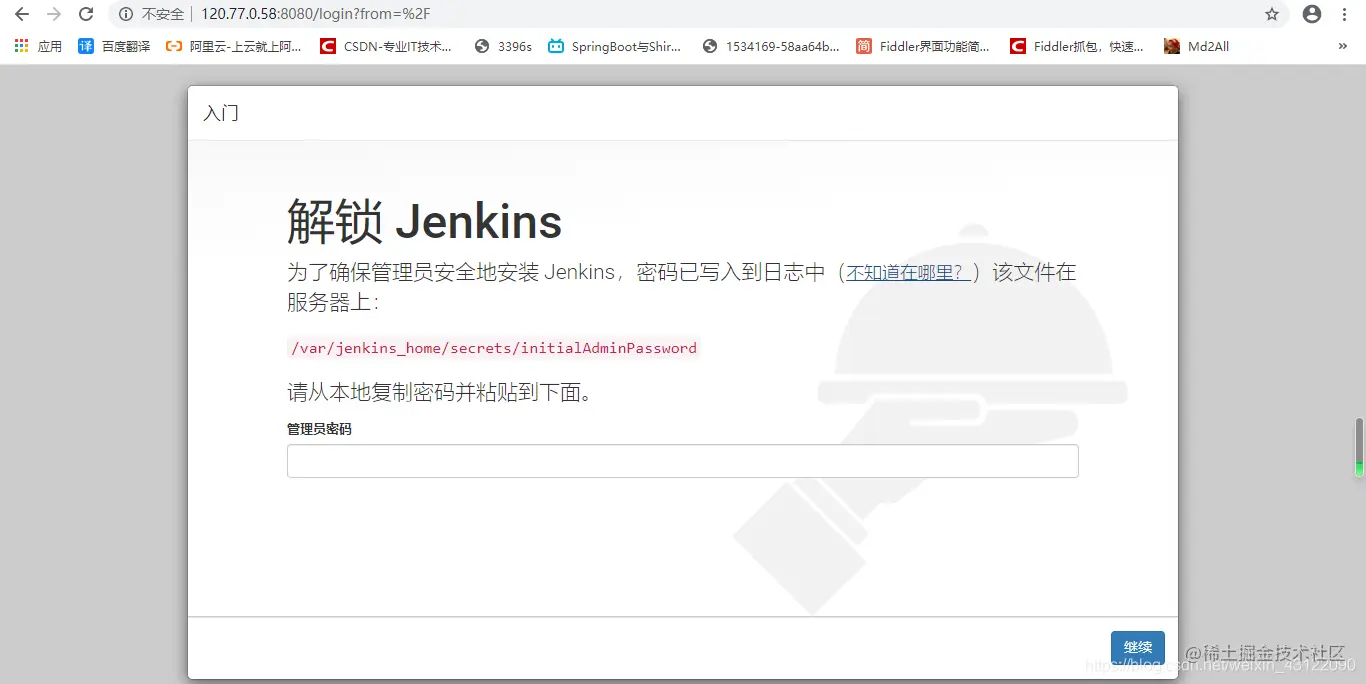This screenshot has height=684, width=1366.
Task: Open the 不知道在哪里? link
Action: [908, 272]
